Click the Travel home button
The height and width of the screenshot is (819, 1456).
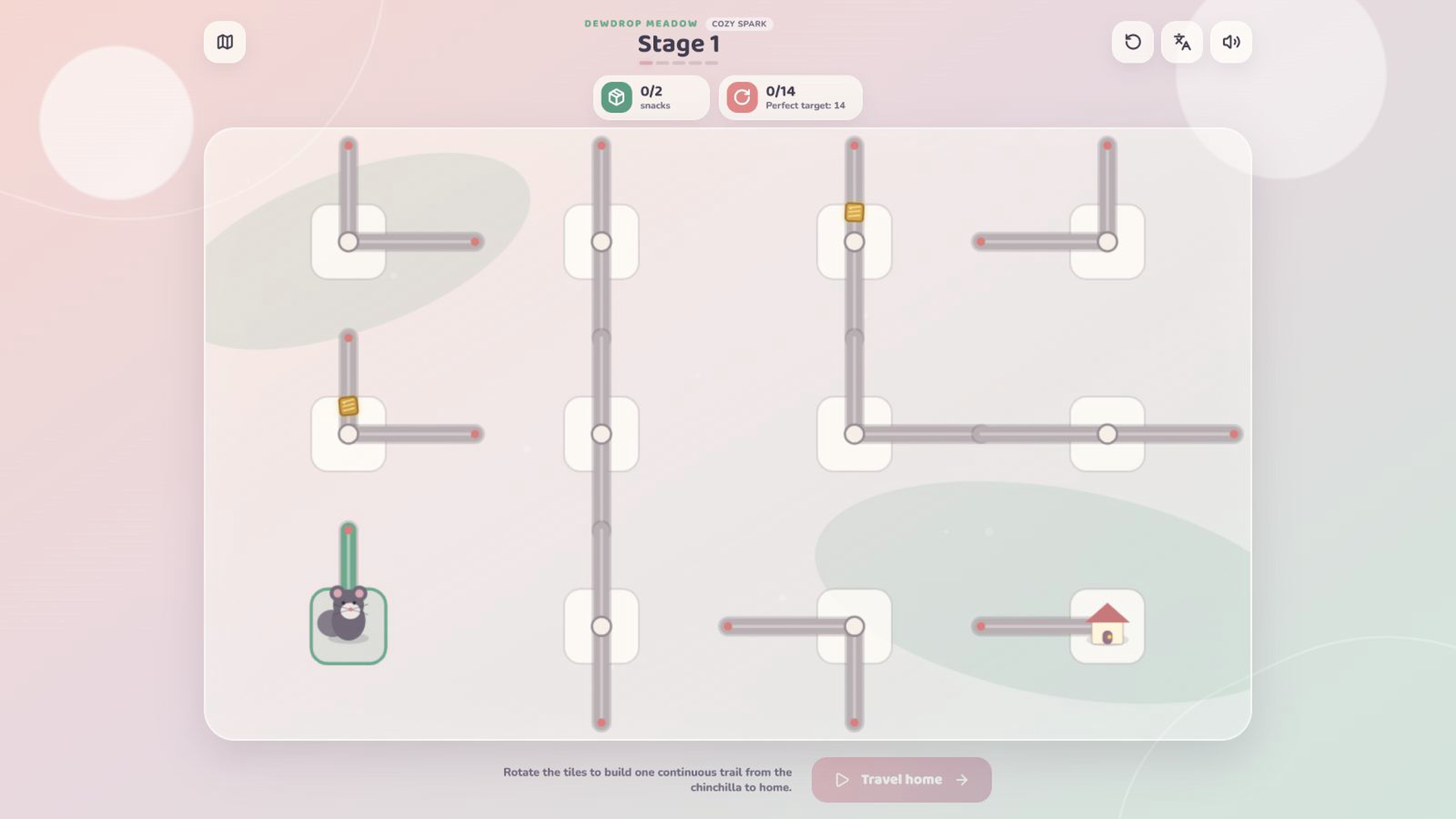click(x=902, y=780)
